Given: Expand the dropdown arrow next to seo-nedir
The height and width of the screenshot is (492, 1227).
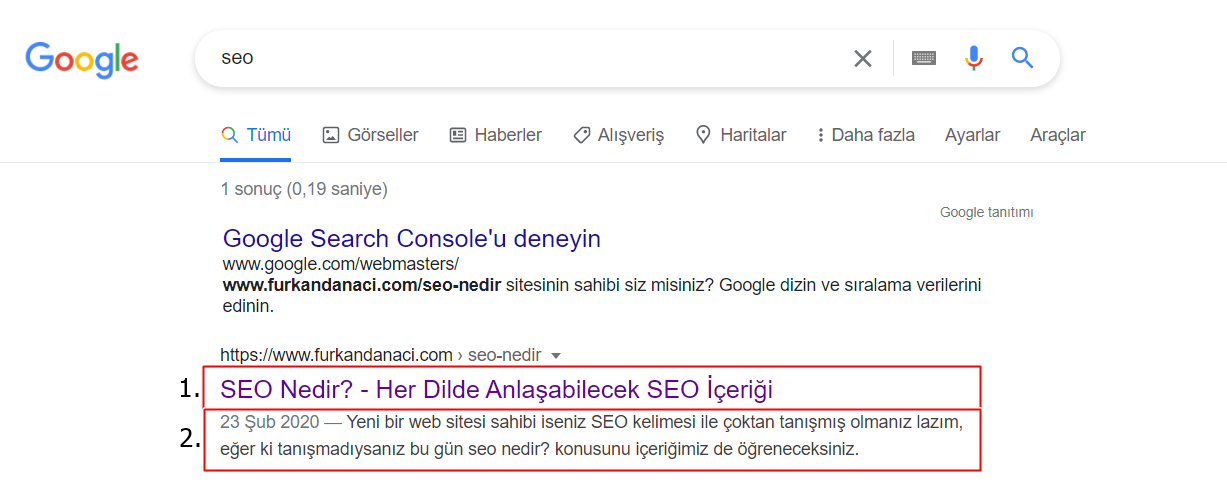Looking at the screenshot, I should (556, 355).
